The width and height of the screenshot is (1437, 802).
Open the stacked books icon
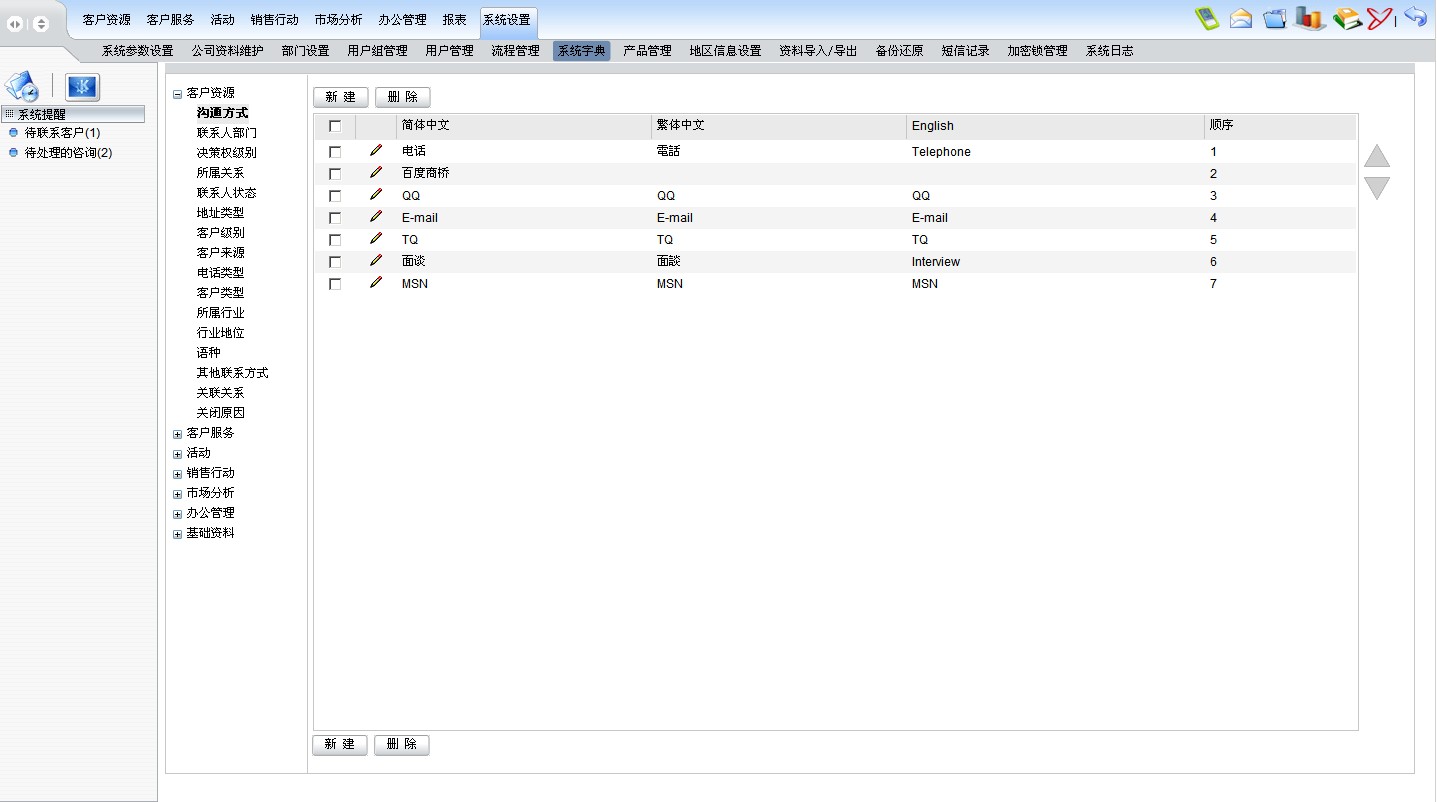[1347, 18]
